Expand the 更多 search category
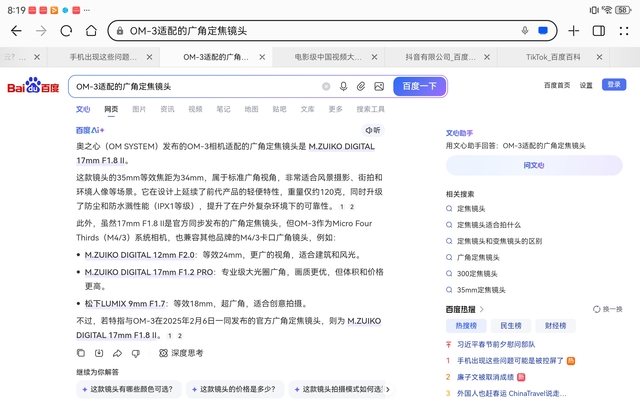The image size is (640, 400). [335, 109]
